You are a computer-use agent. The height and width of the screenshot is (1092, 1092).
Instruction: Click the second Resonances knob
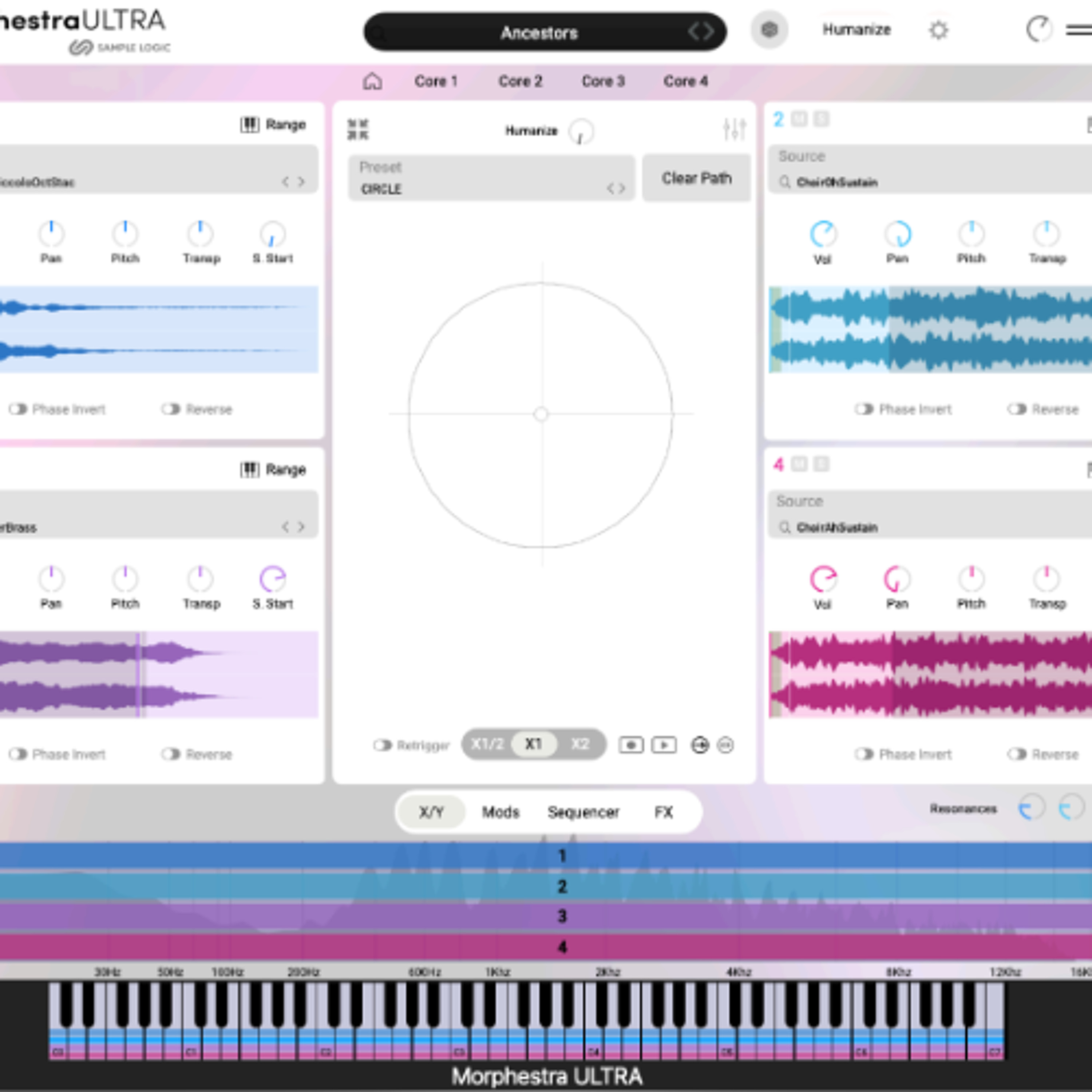coord(1071,808)
